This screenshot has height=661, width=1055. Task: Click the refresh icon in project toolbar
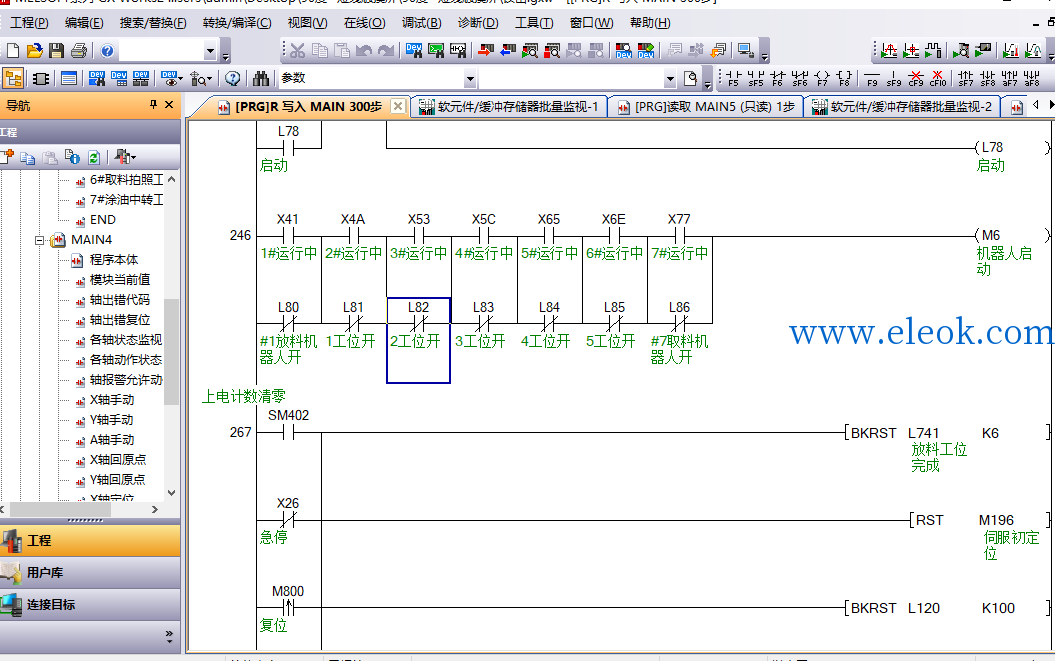pos(94,158)
